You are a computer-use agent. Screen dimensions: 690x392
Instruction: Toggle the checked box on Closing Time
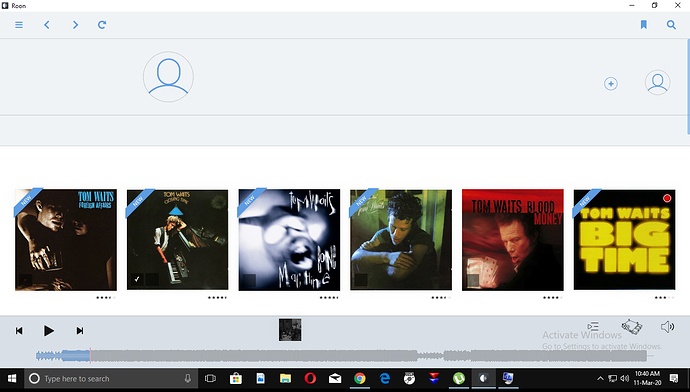[137, 279]
